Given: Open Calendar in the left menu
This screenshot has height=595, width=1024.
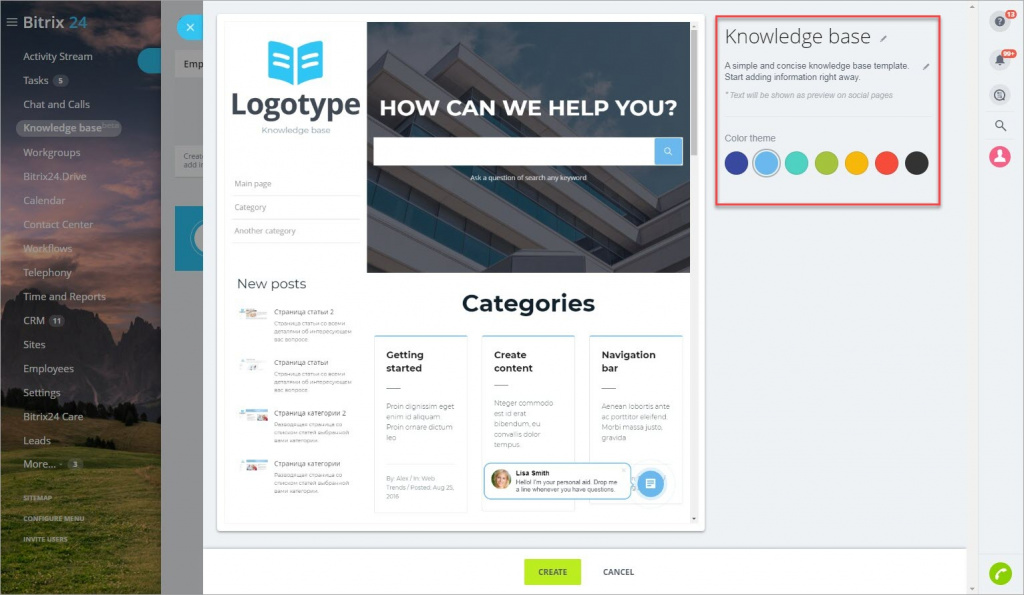Looking at the screenshot, I should click(x=44, y=201).
